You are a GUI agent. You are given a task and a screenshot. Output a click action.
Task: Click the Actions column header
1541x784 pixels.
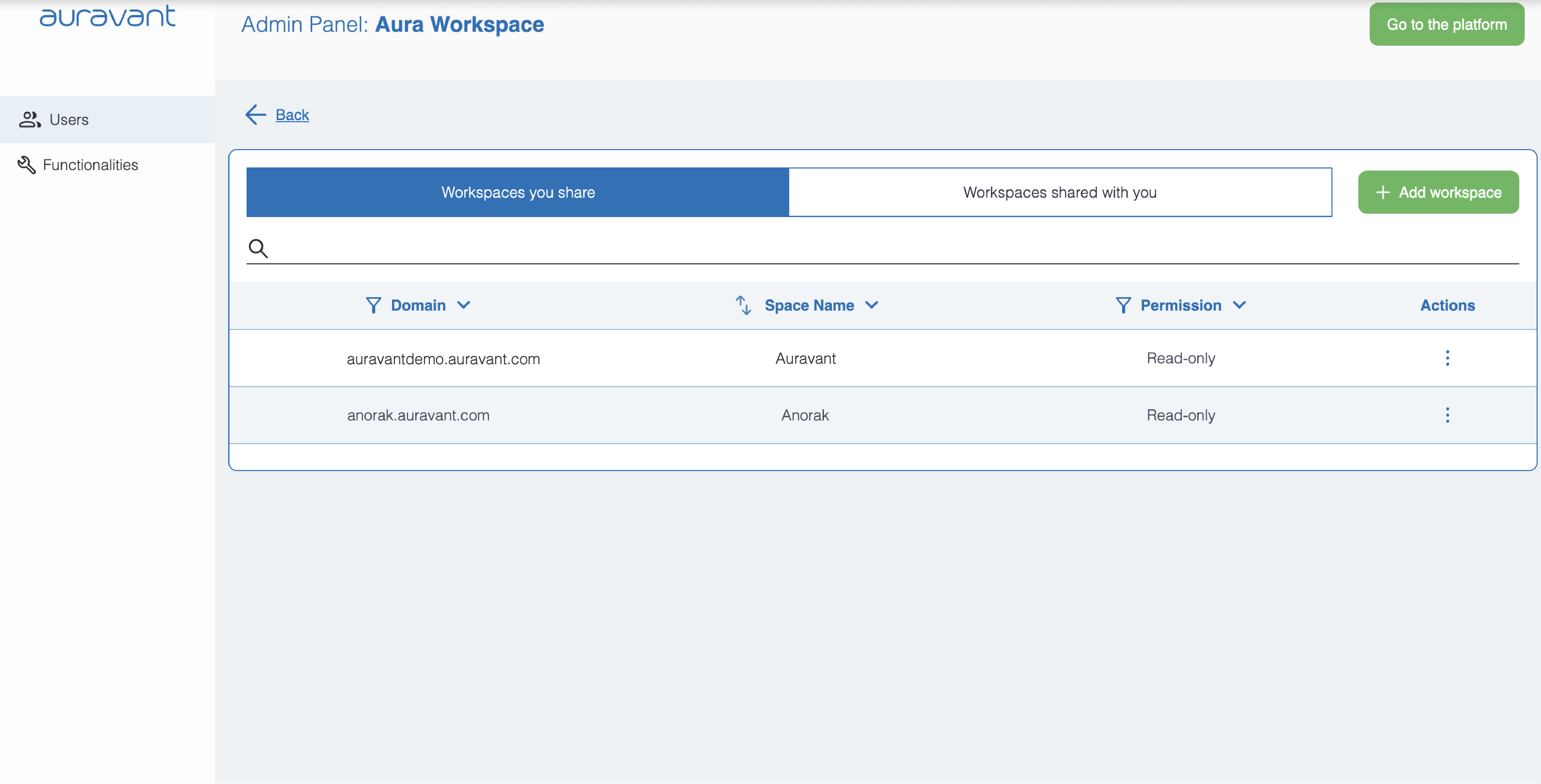coord(1448,306)
